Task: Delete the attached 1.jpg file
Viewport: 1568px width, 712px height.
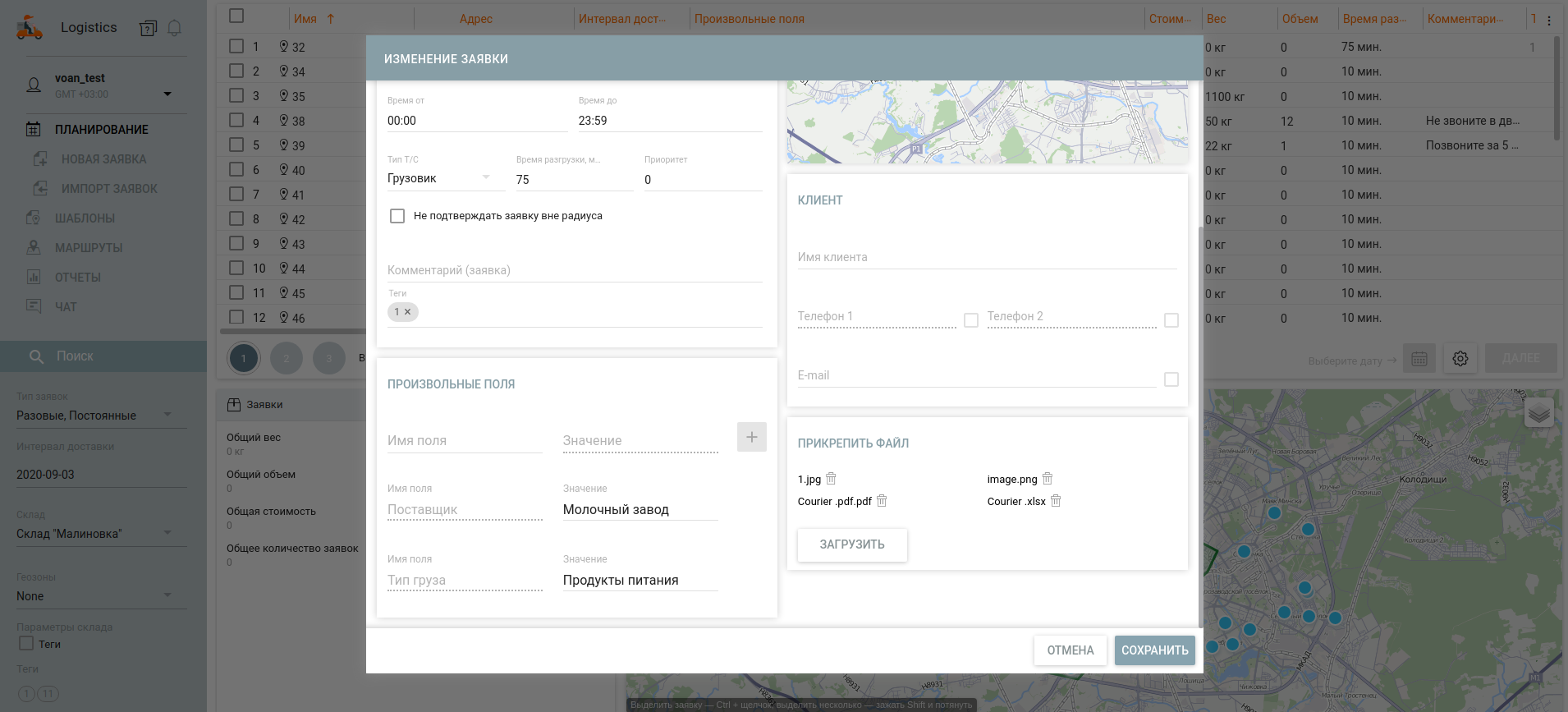Action: pos(831,479)
